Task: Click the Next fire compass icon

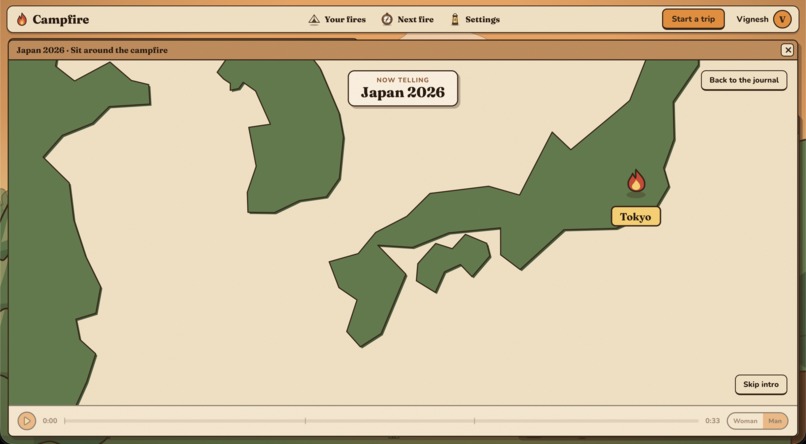Action: (387, 20)
